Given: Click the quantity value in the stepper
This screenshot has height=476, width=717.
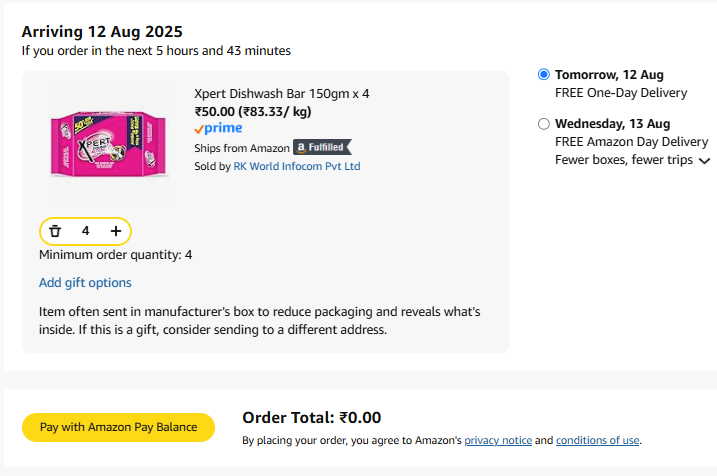Looking at the screenshot, I should (x=86, y=231).
